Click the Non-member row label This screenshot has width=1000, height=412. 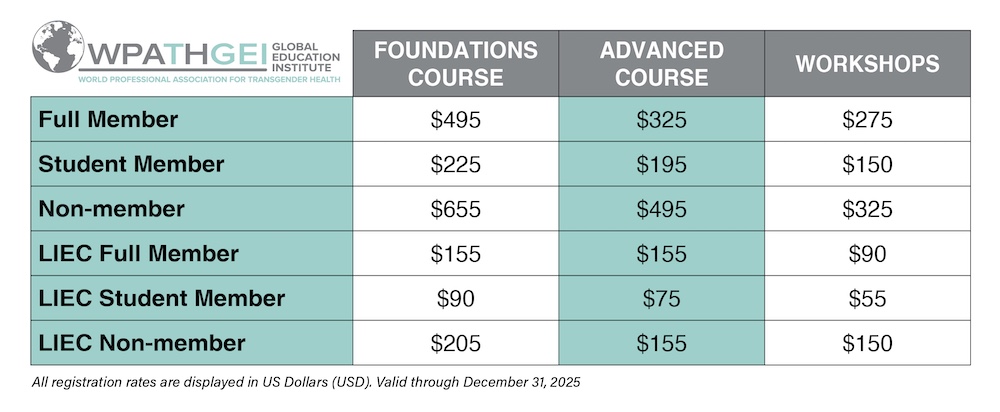[x=112, y=209]
